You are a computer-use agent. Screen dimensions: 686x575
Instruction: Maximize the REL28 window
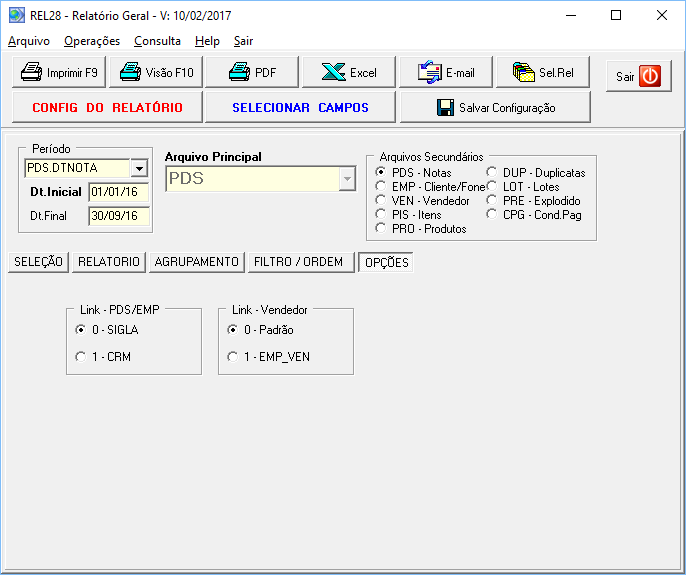[616, 15]
